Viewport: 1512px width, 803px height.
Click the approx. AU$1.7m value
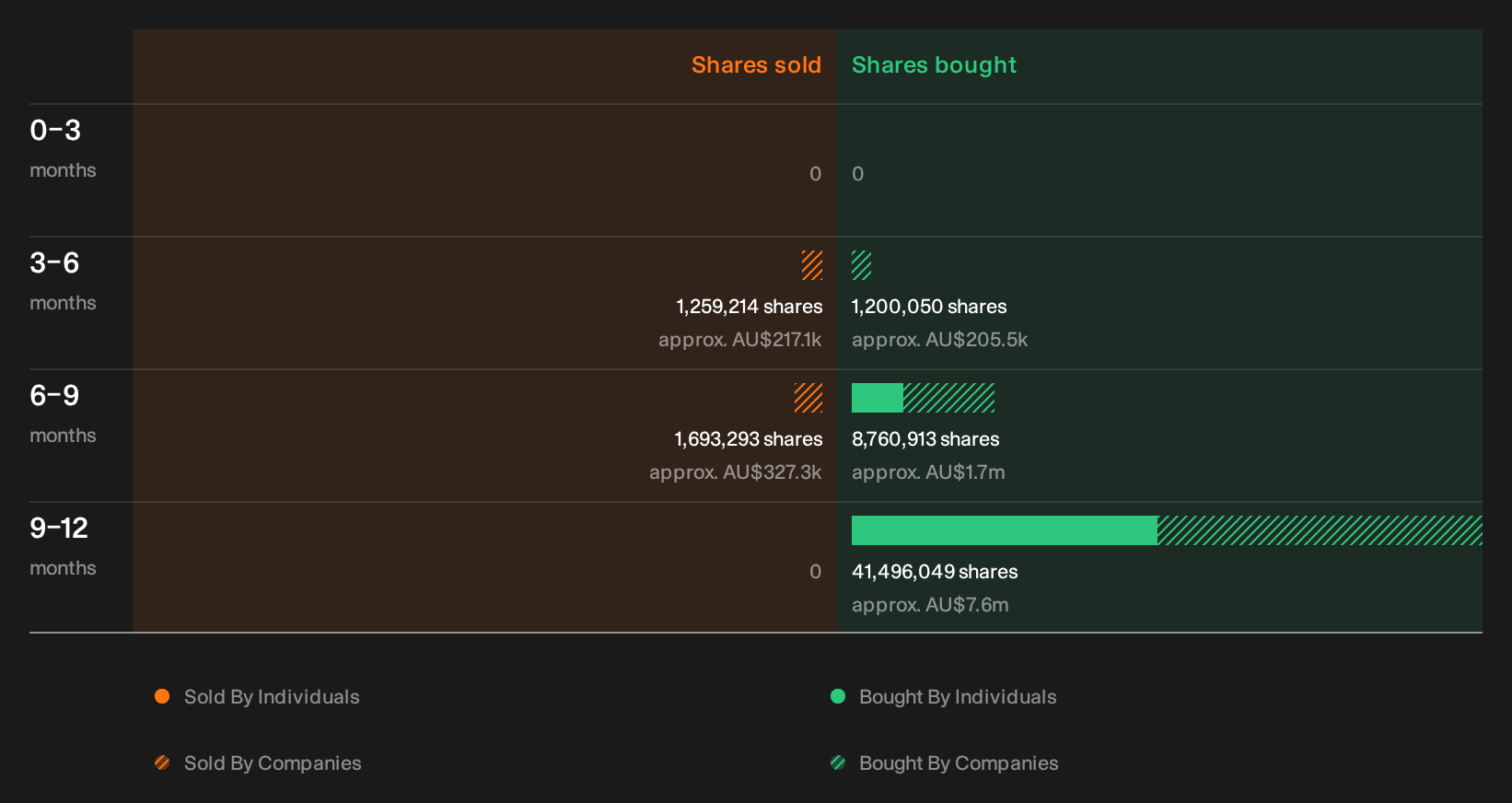(928, 472)
